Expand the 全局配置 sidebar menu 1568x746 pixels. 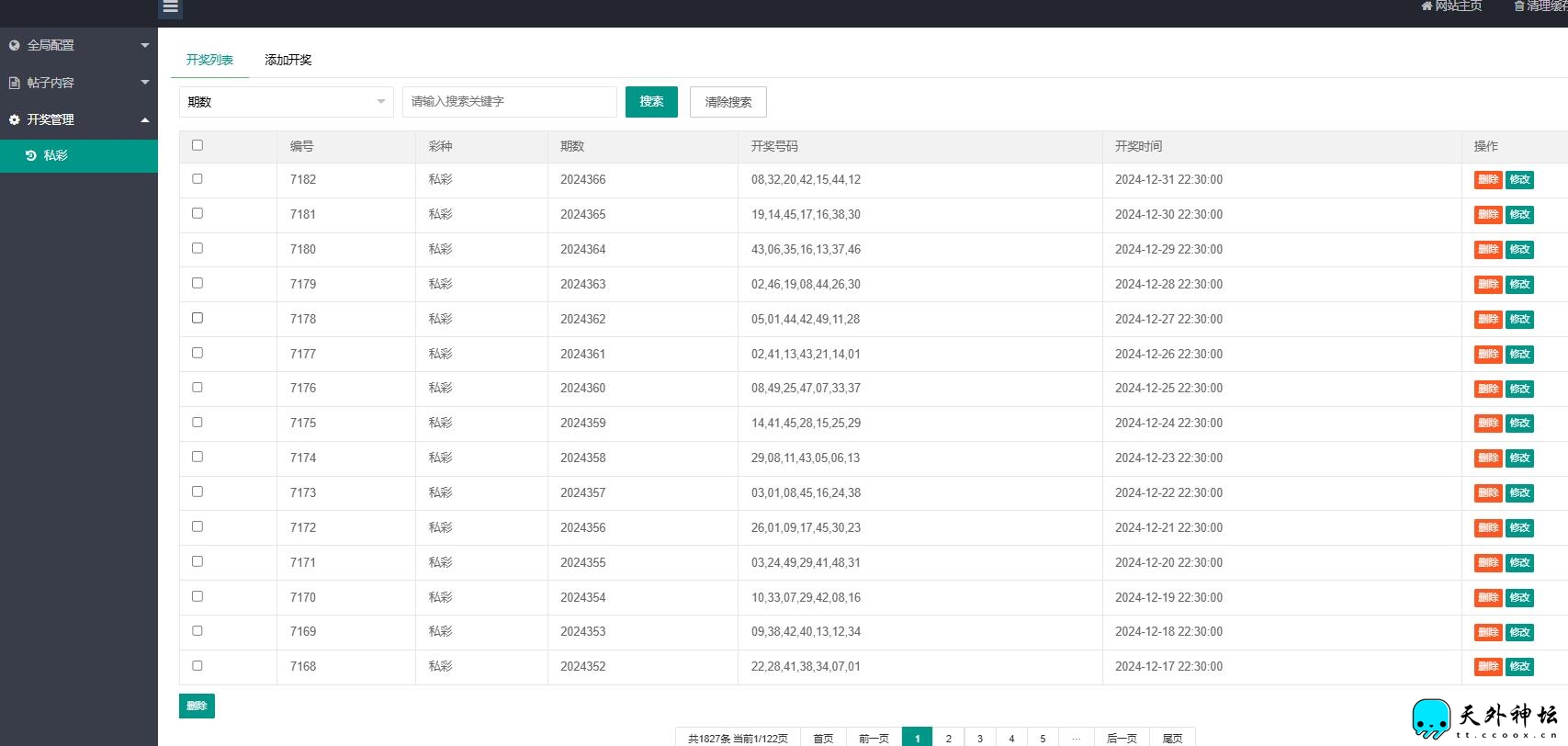[79, 45]
